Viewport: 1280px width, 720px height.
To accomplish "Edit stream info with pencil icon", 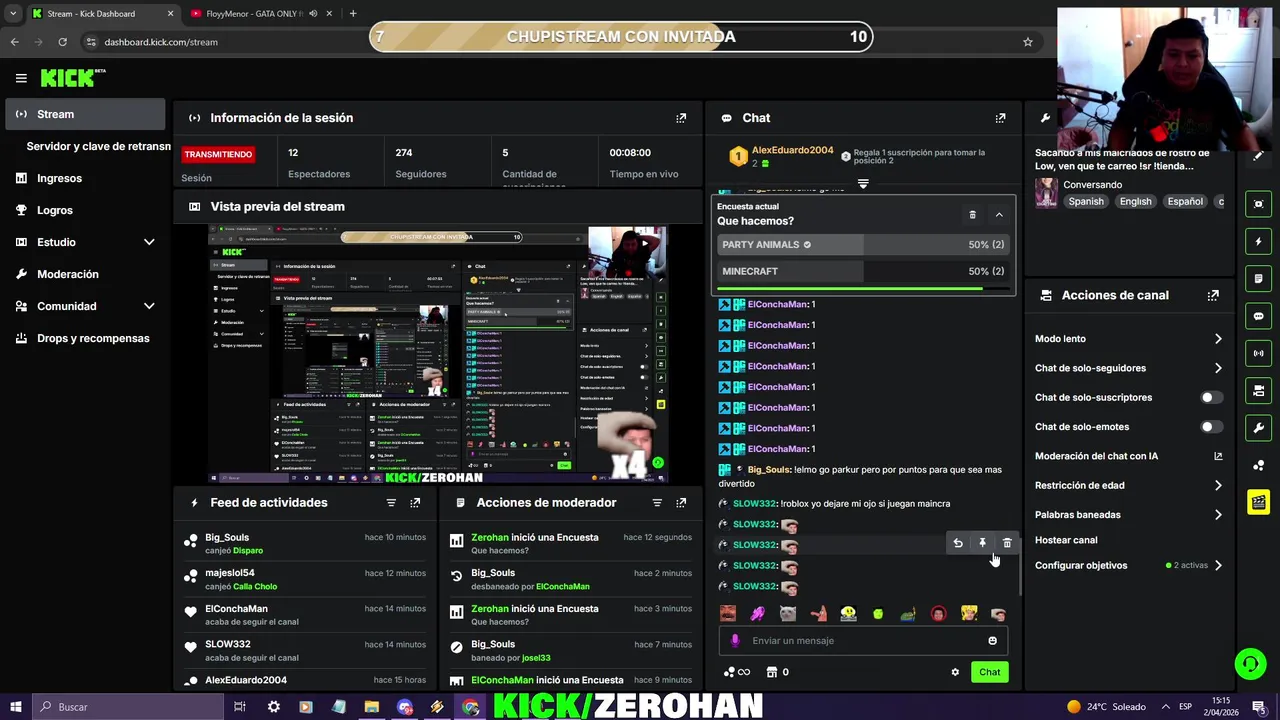I will click(1258, 156).
